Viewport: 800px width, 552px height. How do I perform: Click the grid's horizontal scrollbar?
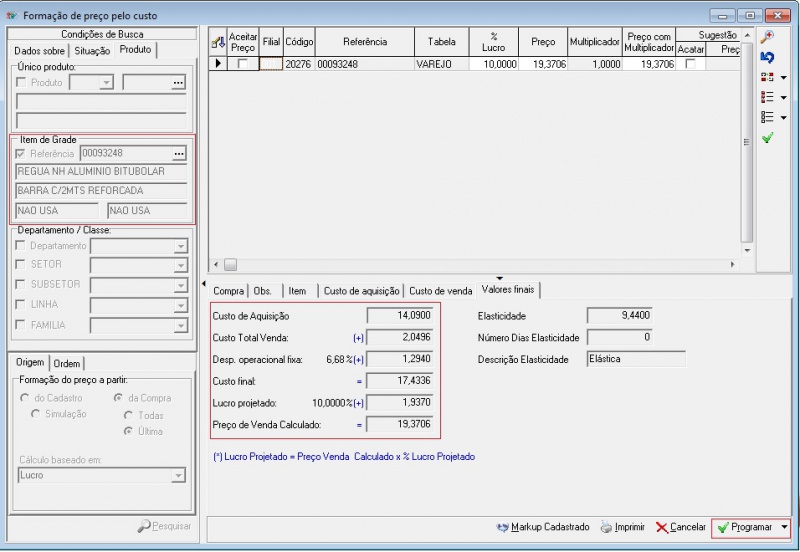pyautogui.click(x=480, y=265)
